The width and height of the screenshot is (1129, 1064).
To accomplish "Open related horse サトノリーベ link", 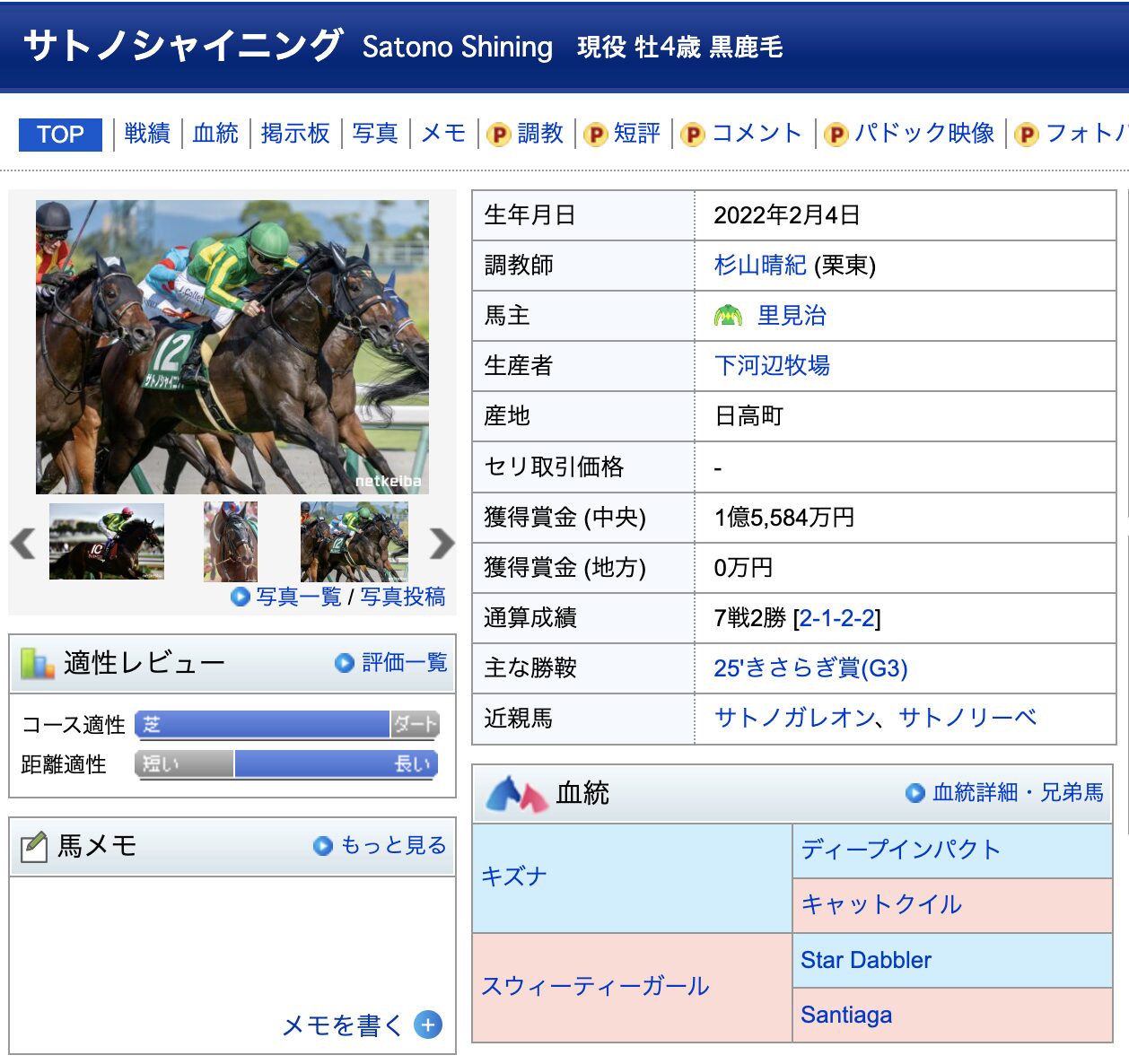I will [x=968, y=719].
